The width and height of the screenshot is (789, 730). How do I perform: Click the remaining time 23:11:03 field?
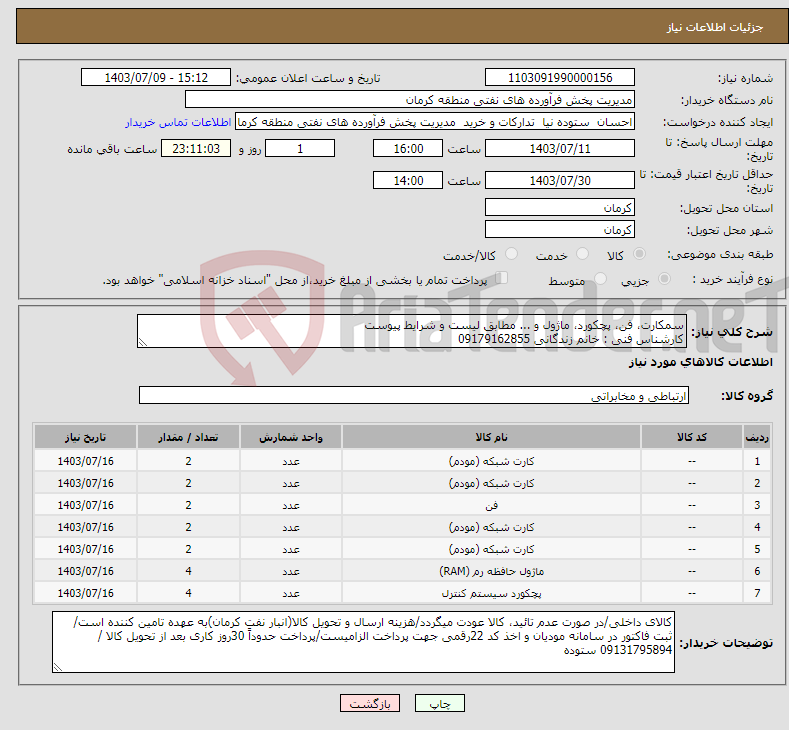[196, 148]
